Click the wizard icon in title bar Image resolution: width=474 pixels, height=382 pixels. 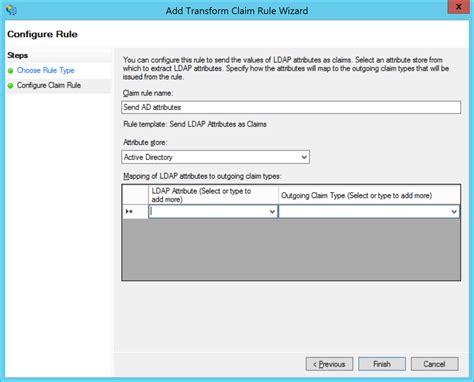(11, 10)
